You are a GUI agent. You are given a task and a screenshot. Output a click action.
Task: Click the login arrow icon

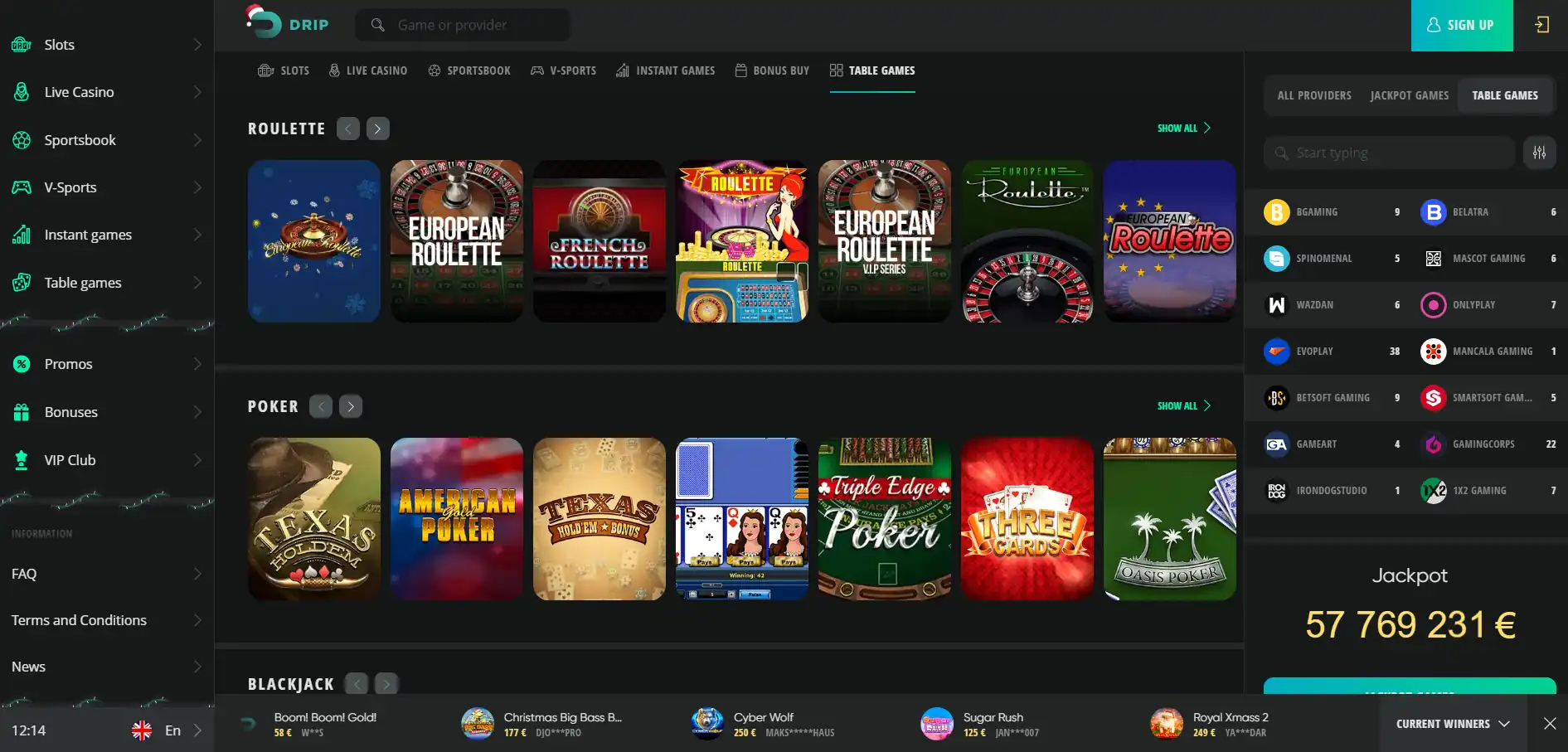[1541, 25]
